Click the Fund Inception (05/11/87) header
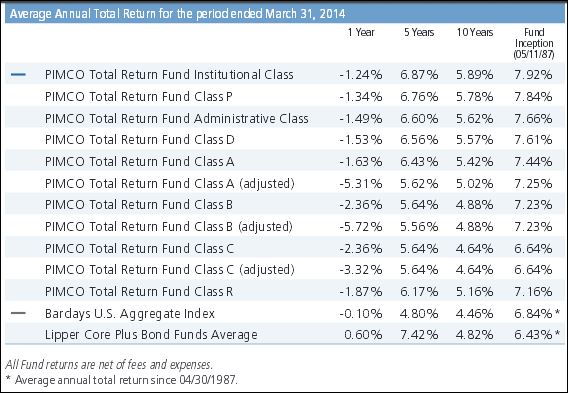This screenshot has height=393, width=568. [534, 43]
